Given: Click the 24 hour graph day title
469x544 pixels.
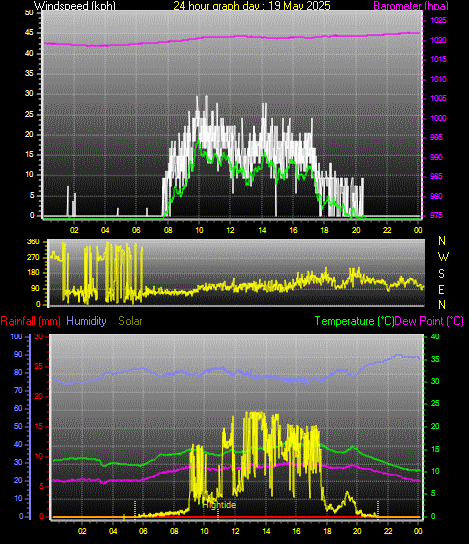Looking at the screenshot, I should [x=252, y=6].
